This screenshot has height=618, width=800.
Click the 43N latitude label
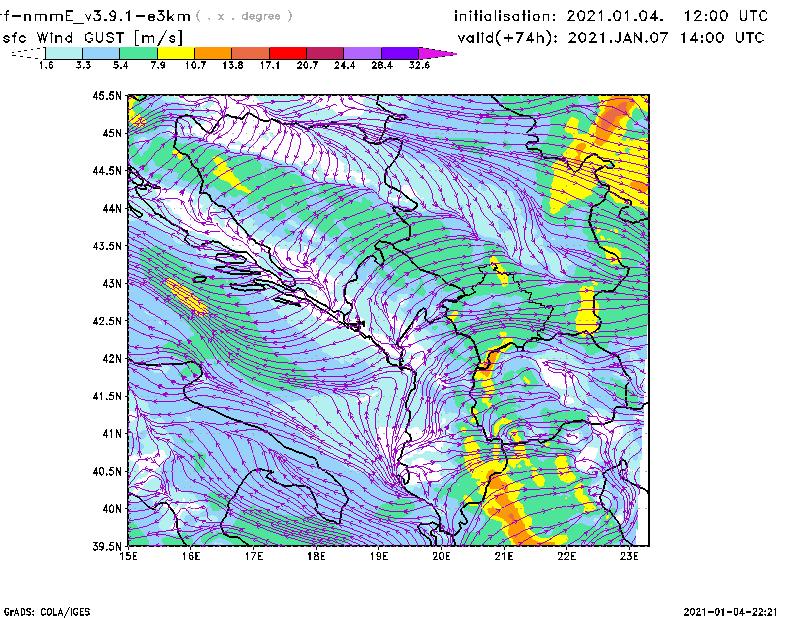112,283
